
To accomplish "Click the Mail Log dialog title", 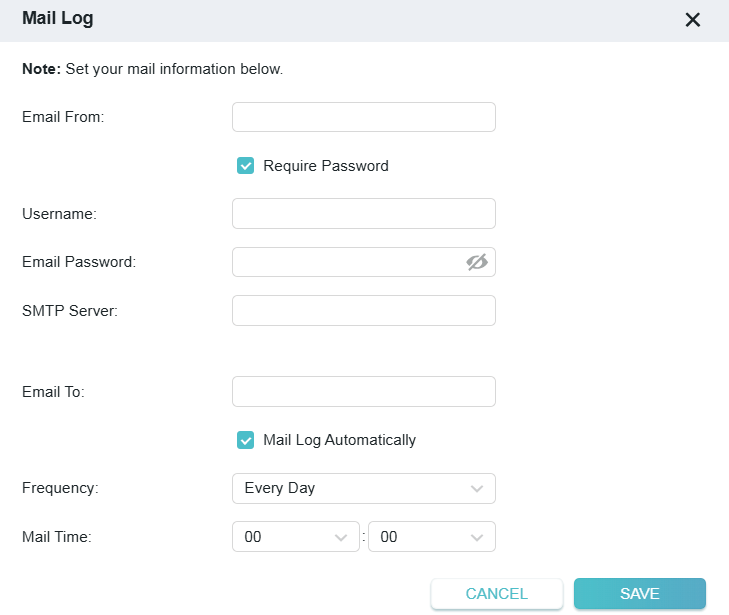I will point(58,19).
